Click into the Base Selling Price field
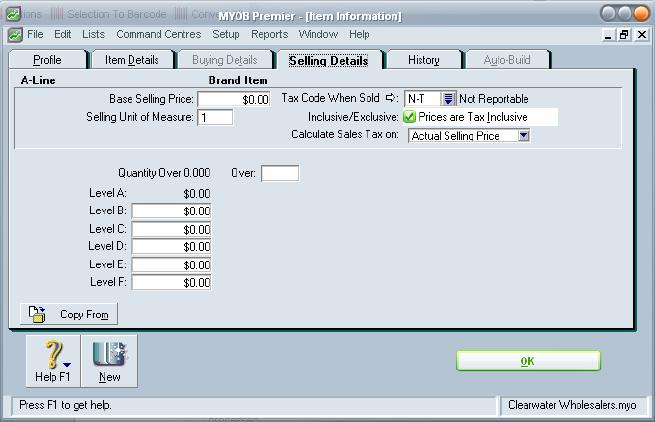The width and height of the screenshot is (655, 422). click(x=234, y=99)
